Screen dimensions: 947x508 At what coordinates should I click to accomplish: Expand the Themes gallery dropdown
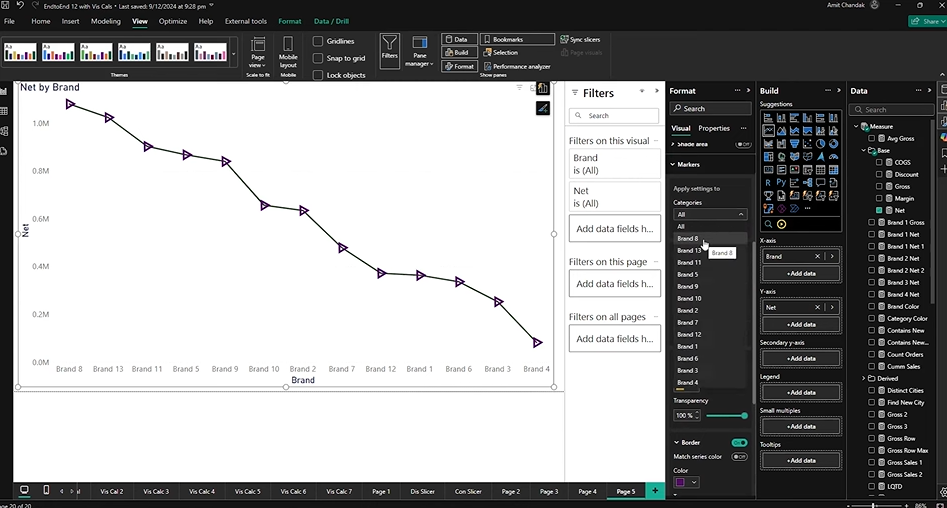(234, 54)
